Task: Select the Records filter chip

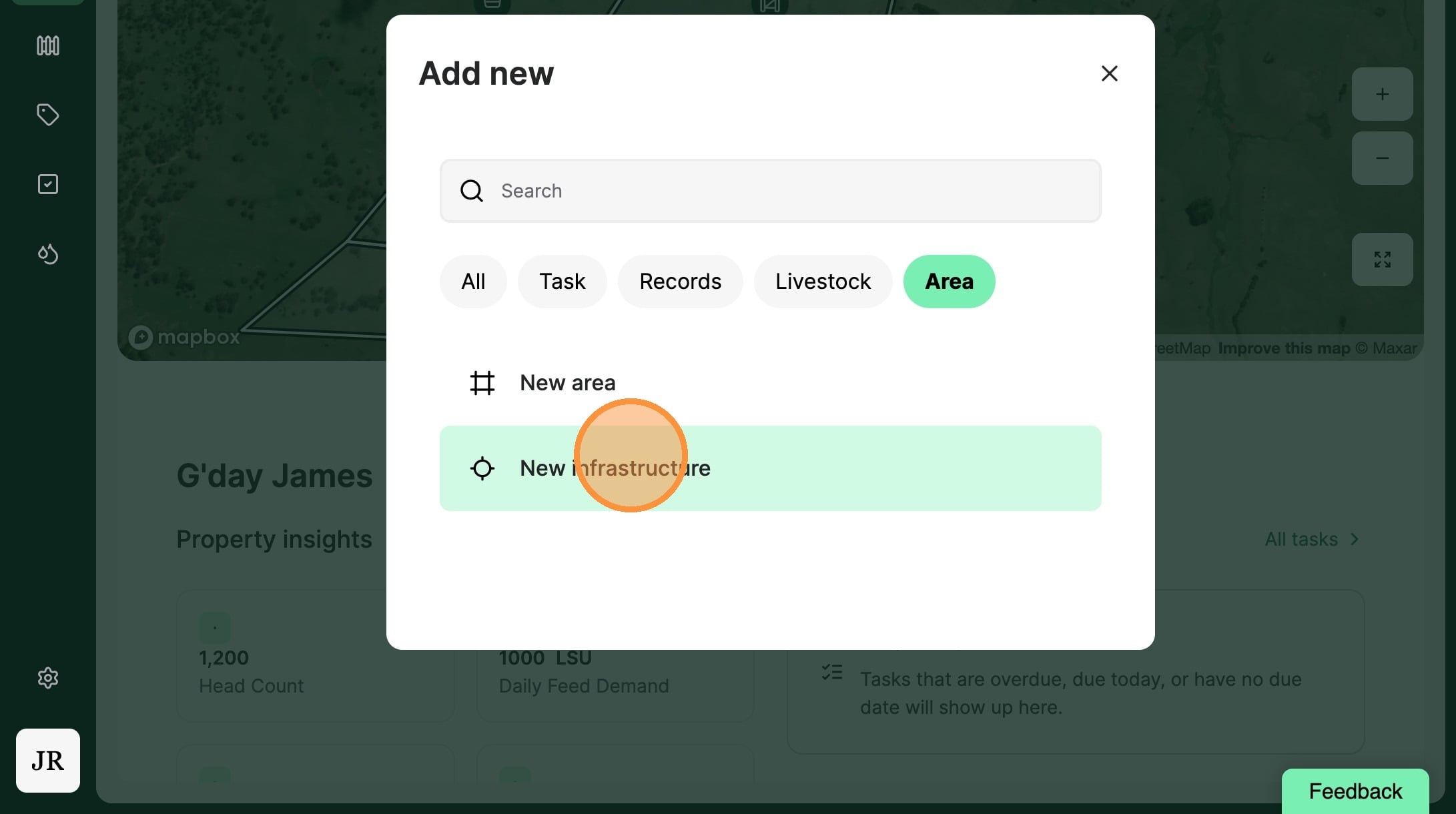Action: click(x=680, y=282)
